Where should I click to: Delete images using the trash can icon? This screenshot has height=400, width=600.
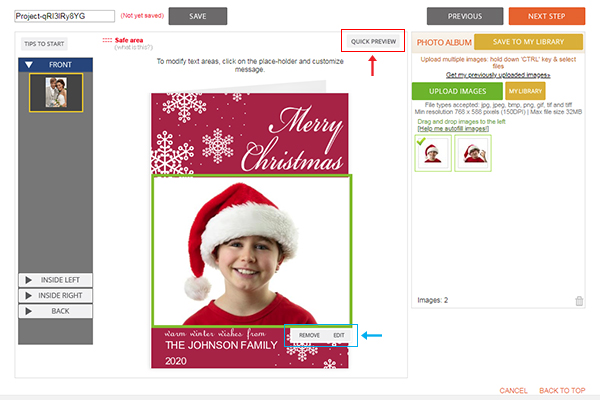(579, 301)
